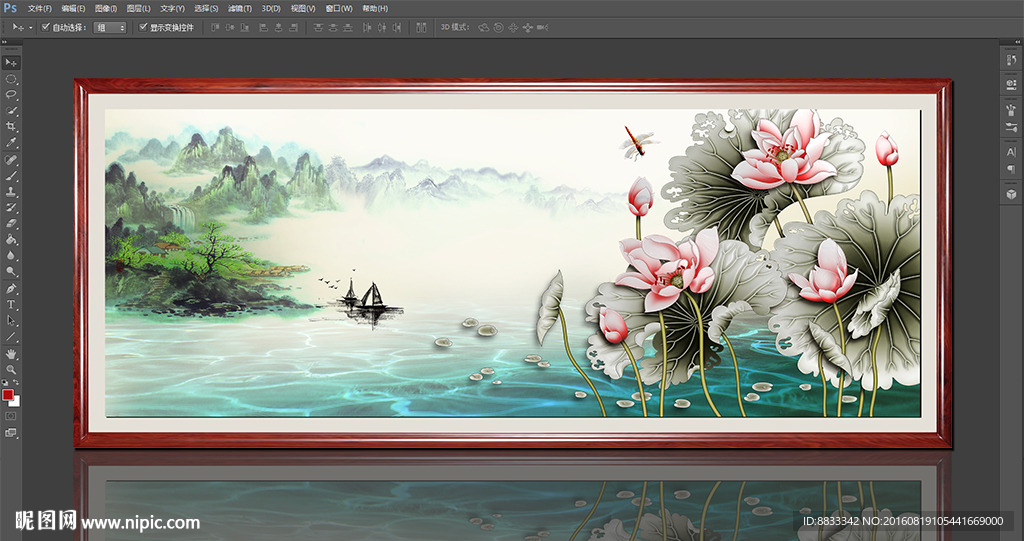Open the Properties panel icon
The image size is (1024, 541).
pos(1012,84)
